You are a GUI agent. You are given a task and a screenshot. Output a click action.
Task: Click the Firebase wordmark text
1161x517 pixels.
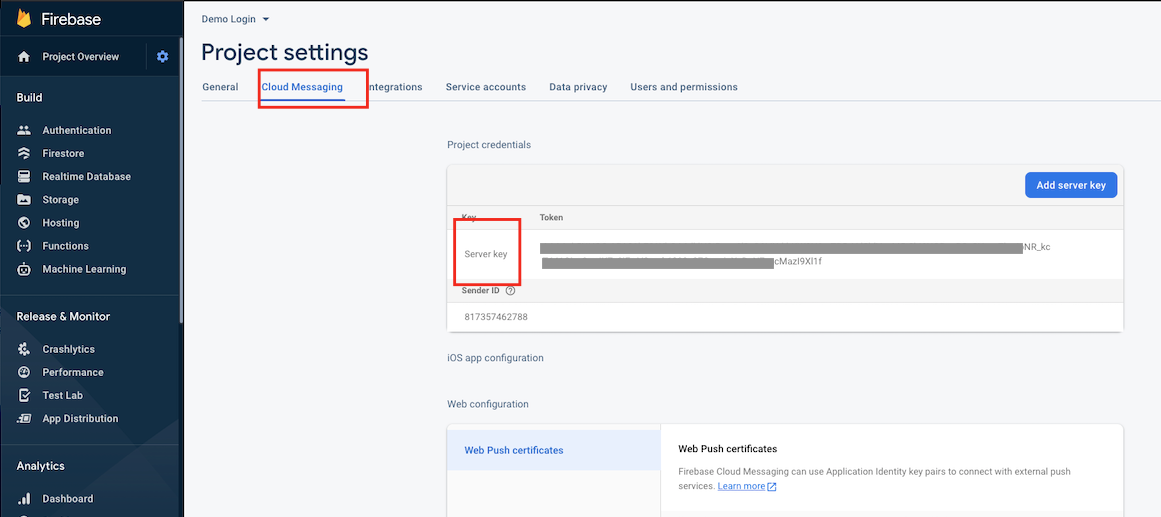pos(70,19)
